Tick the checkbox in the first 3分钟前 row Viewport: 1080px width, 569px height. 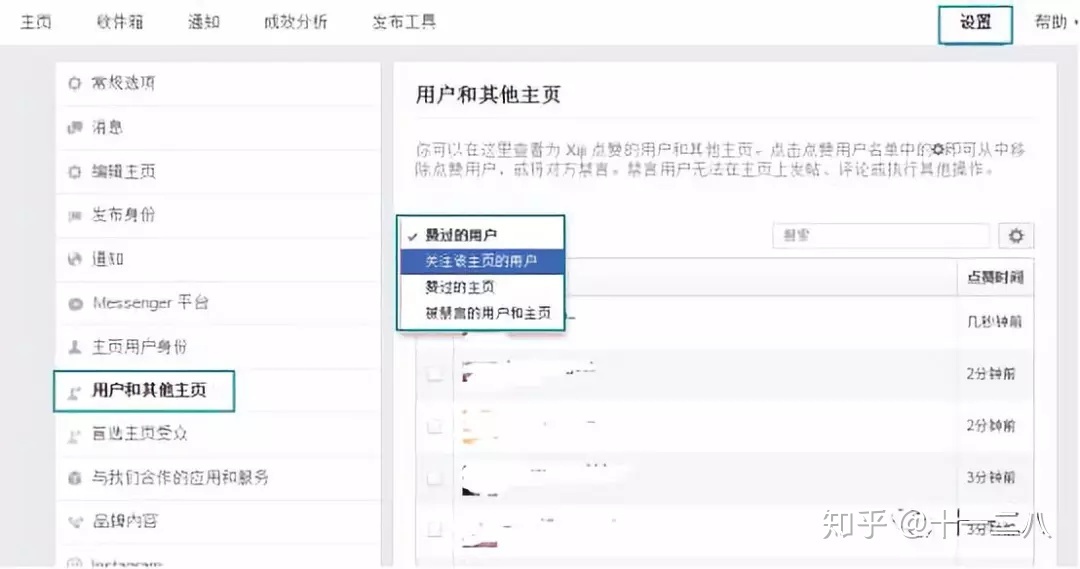pyautogui.click(x=435, y=478)
